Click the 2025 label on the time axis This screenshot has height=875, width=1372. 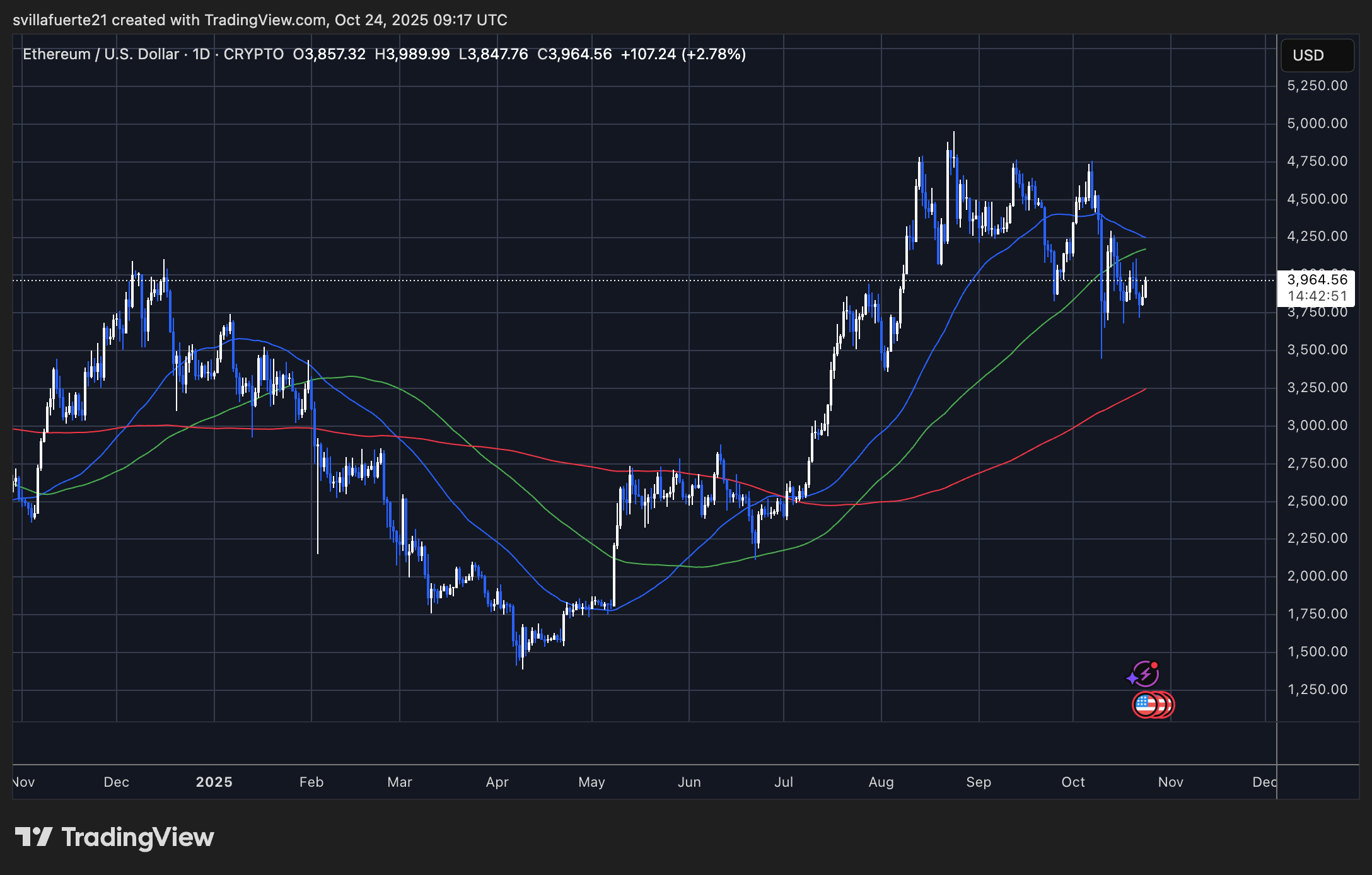214,782
